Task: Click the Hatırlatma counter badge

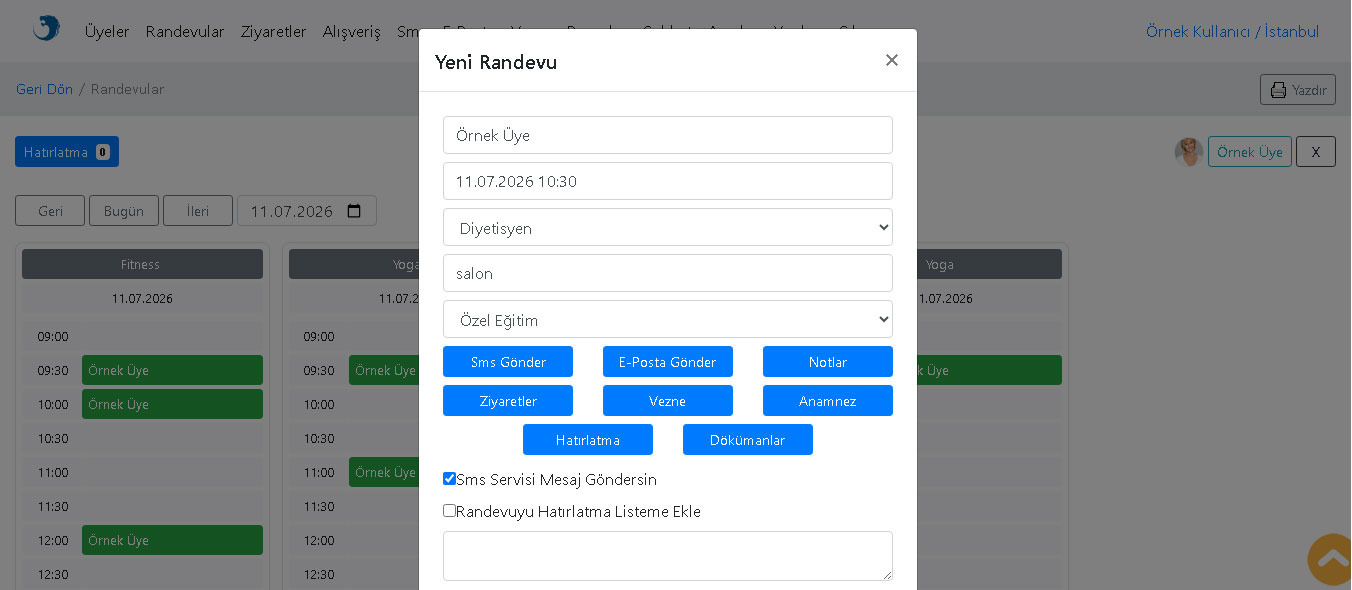Action: [x=103, y=152]
